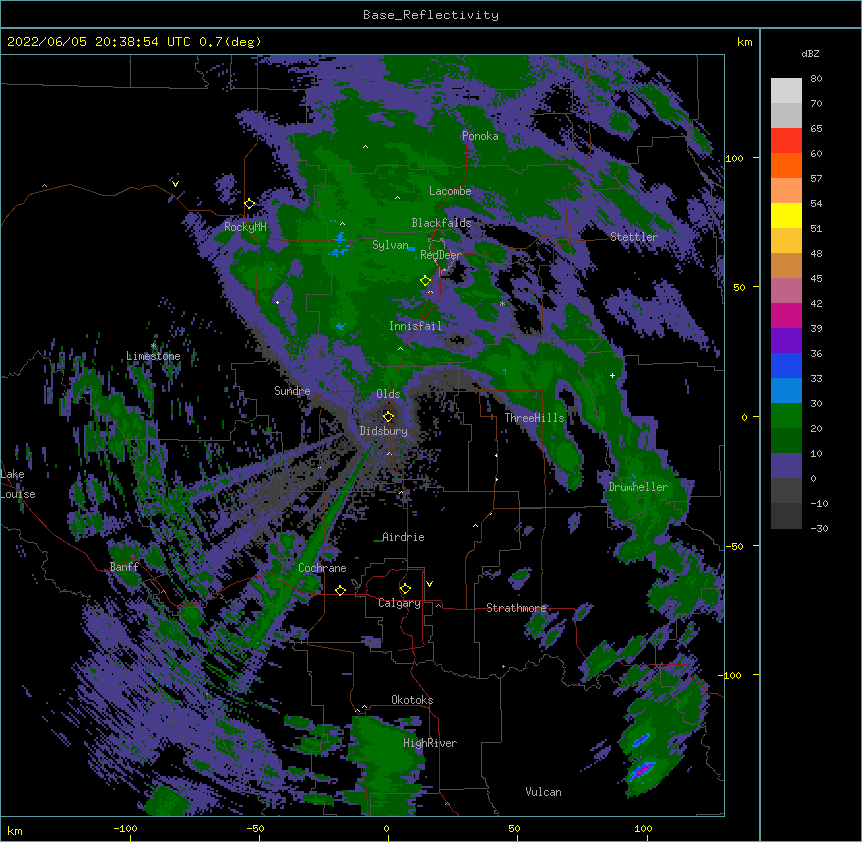Click the Base_Reflectivity title
Viewport: 862px width, 842px height.
point(431,15)
